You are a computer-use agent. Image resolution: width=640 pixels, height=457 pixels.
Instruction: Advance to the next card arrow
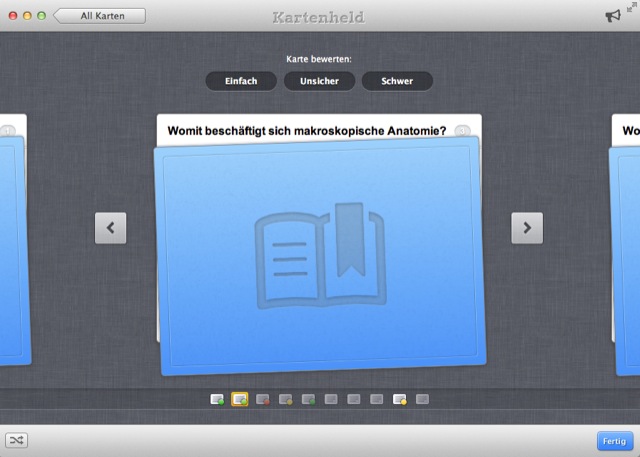527,228
